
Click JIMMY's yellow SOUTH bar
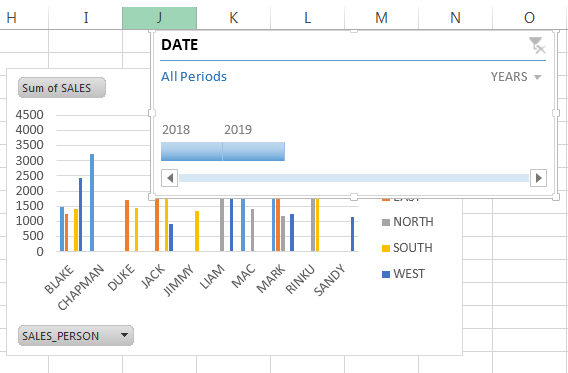click(197, 231)
